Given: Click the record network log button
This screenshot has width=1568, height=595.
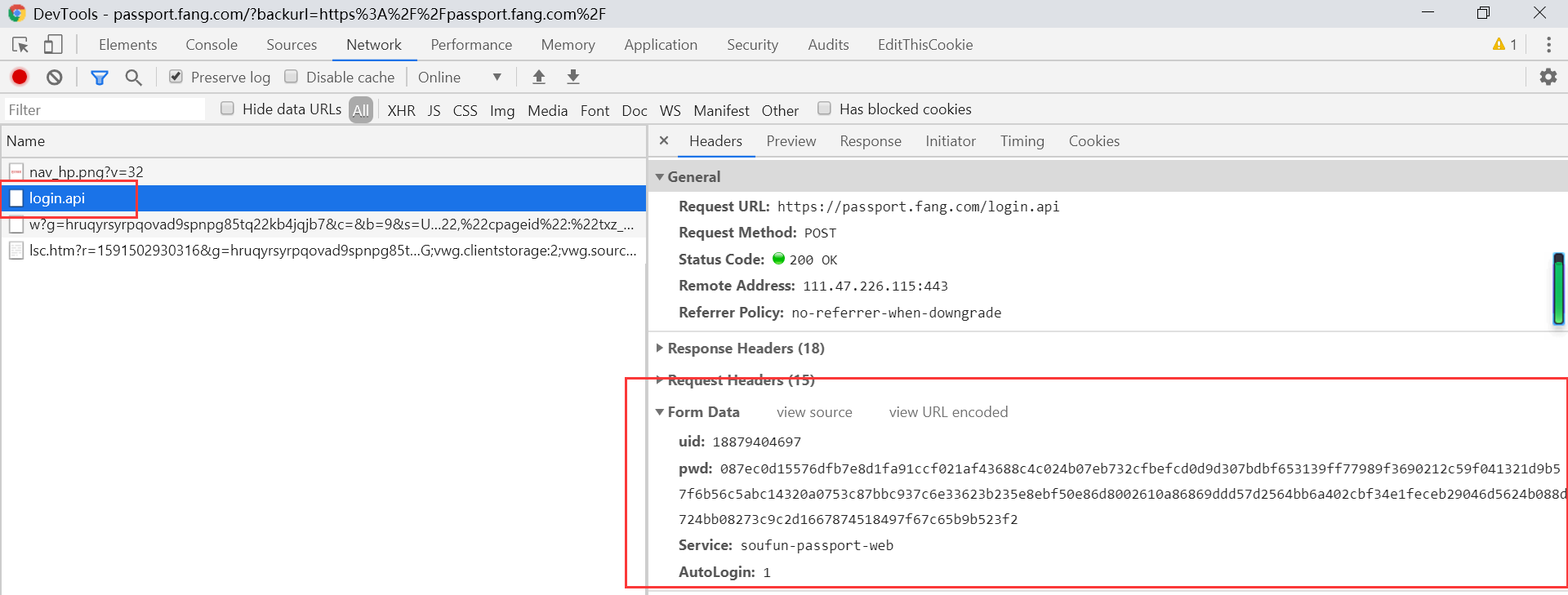Looking at the screenshot, I should point(20,77).
